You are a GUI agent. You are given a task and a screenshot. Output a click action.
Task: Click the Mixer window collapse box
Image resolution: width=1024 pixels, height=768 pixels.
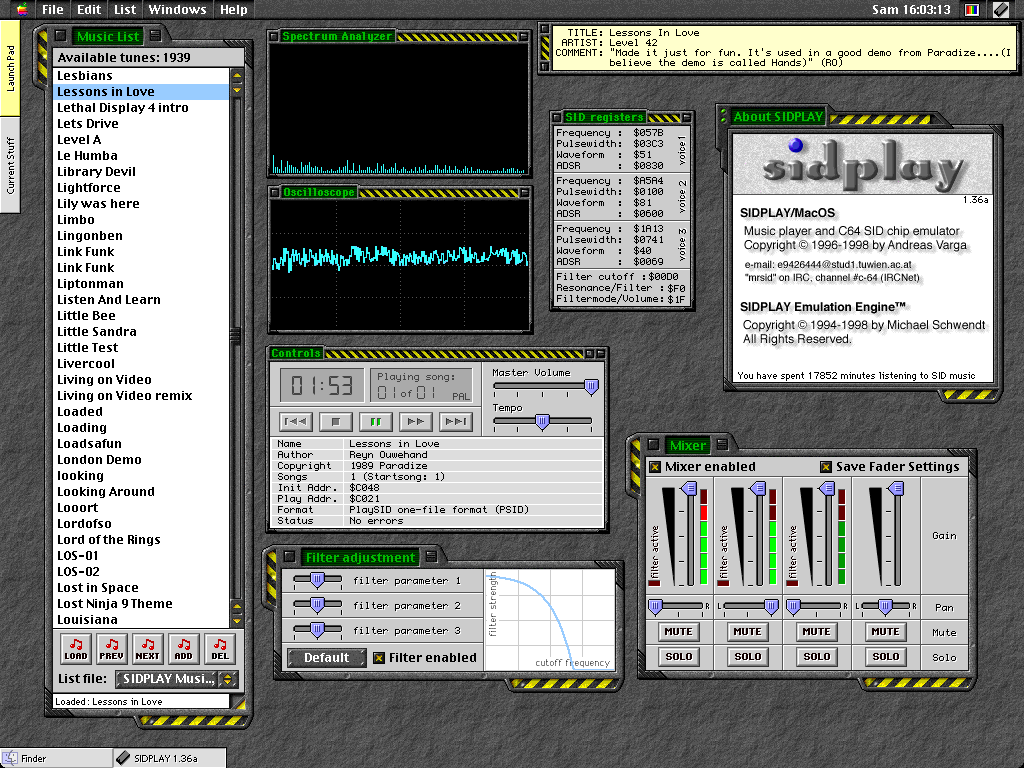click(722, 444)
